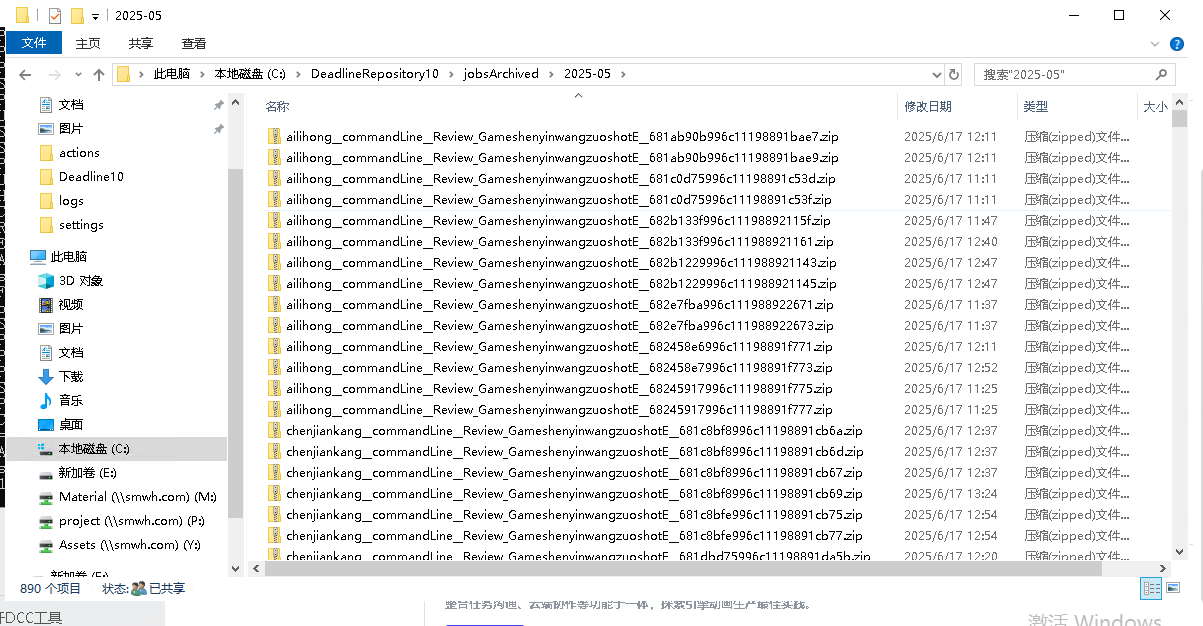This screenshot has width=1203, height=626.
Task: Click the Properties icon in quick access toolbar
Action: [x=54, y=15]
